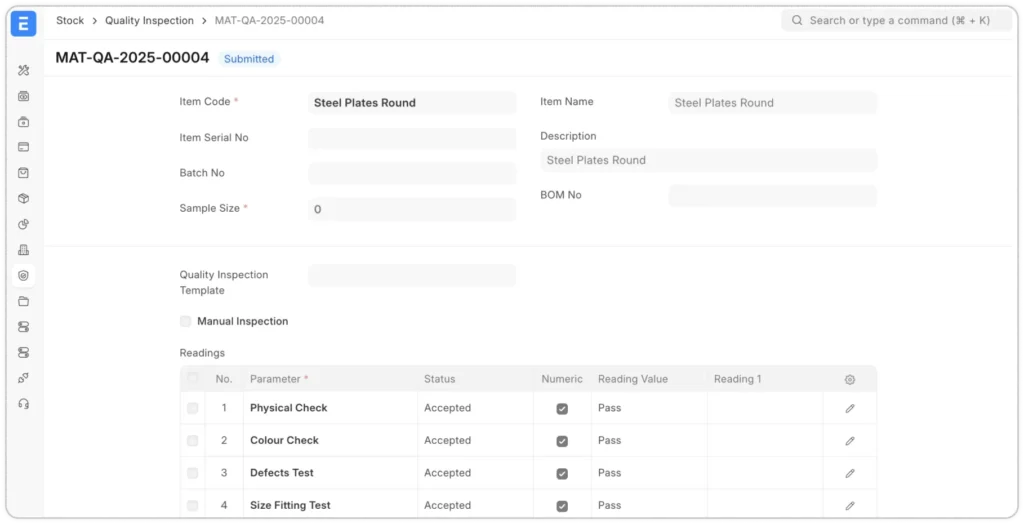1024x524 pixels.
Task: Edit the Physical Check row with pencil
Action: coord(849,408)
